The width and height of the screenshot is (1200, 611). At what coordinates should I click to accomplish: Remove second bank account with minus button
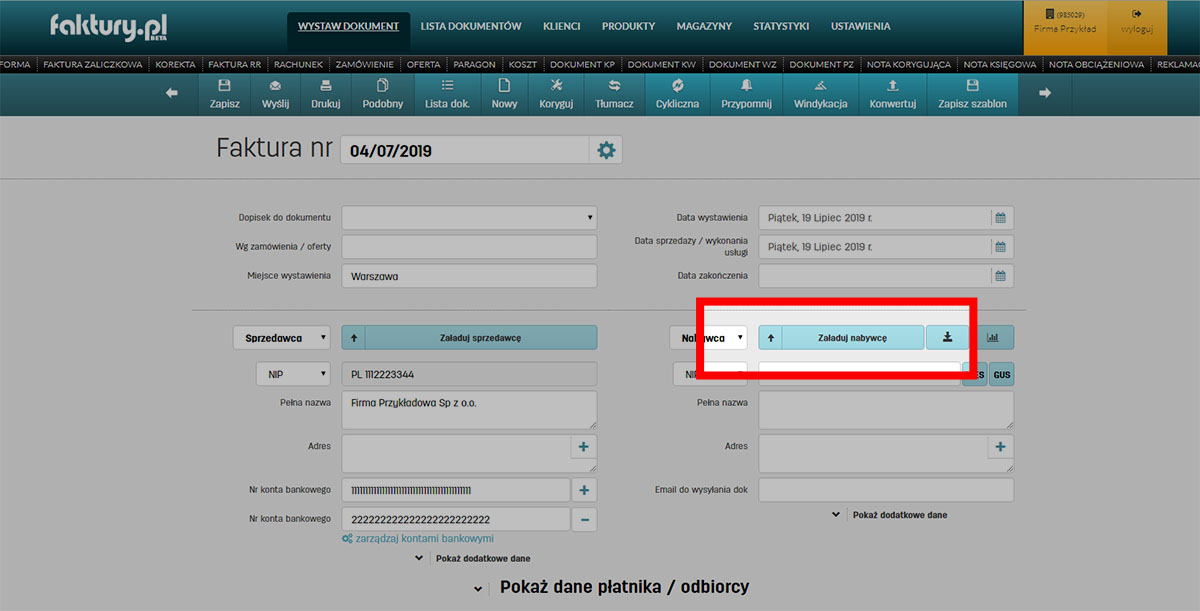point(585,519)
